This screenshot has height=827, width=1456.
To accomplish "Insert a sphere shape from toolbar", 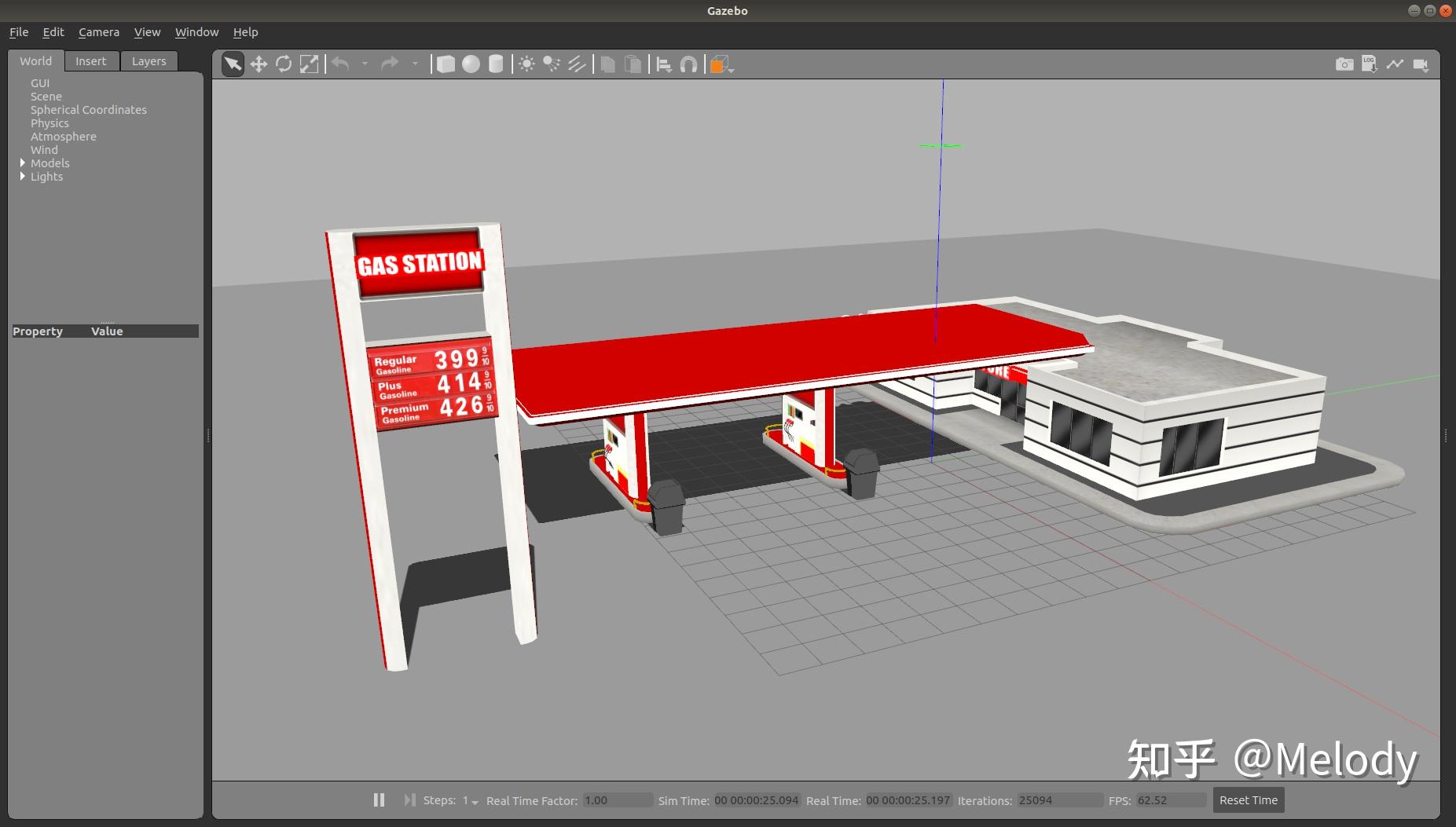I will click(471, 64).
